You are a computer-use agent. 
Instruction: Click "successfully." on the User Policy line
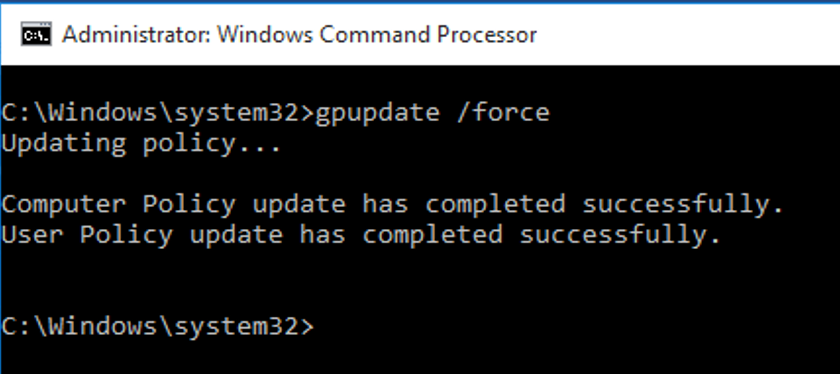(x=621, y=235)
